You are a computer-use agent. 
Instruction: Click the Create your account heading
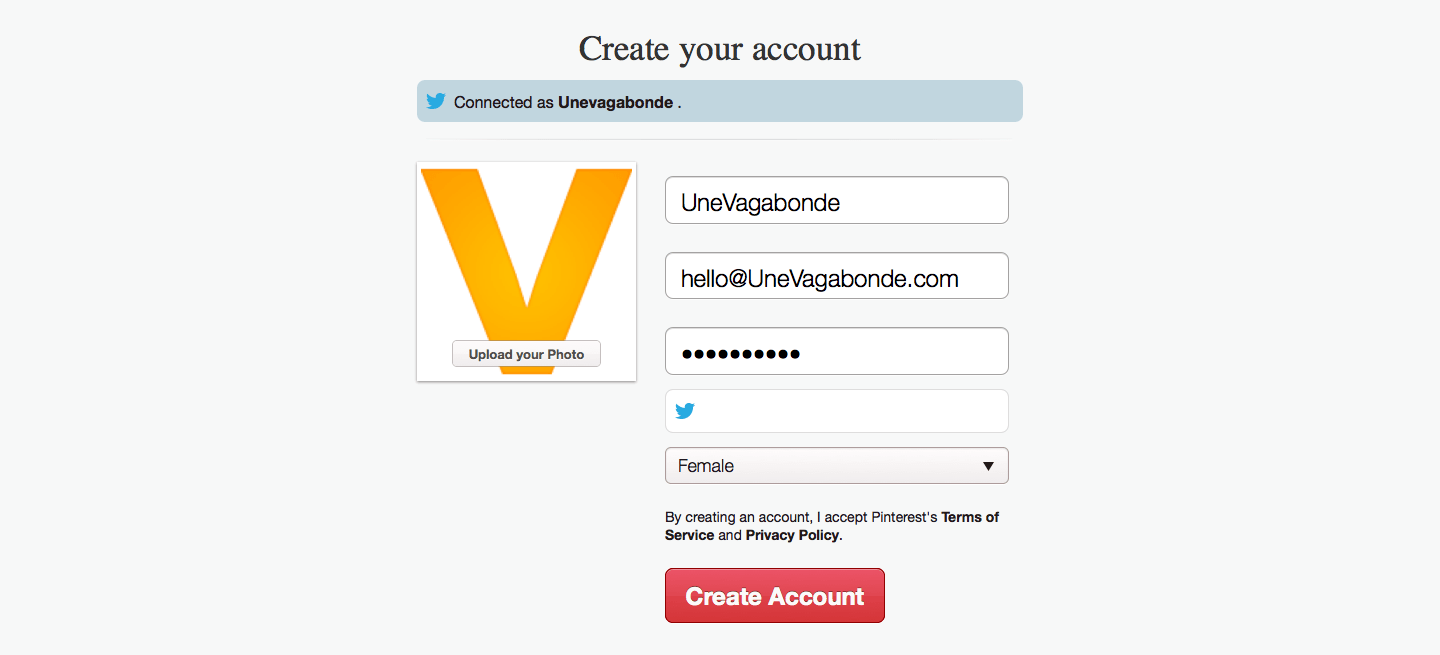719,48
